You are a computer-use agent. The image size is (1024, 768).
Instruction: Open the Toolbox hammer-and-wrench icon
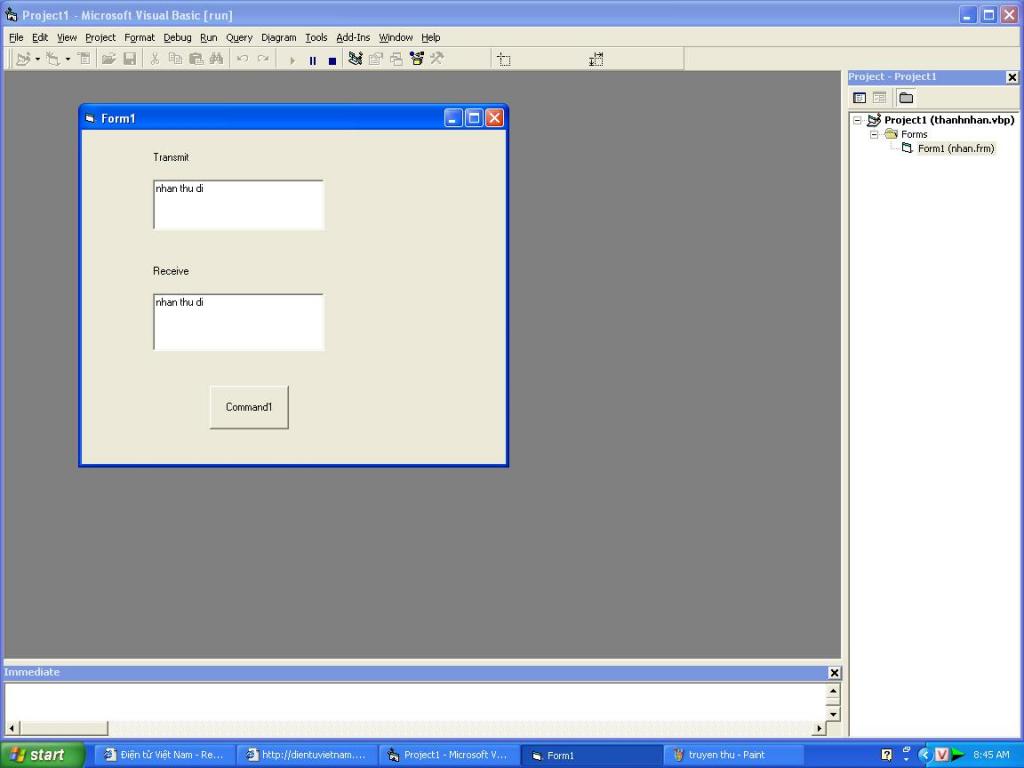437,59
